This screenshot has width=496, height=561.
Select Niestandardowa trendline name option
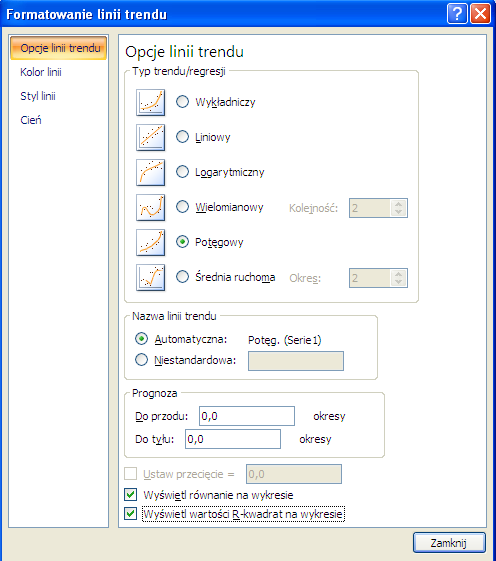point(141,360)
